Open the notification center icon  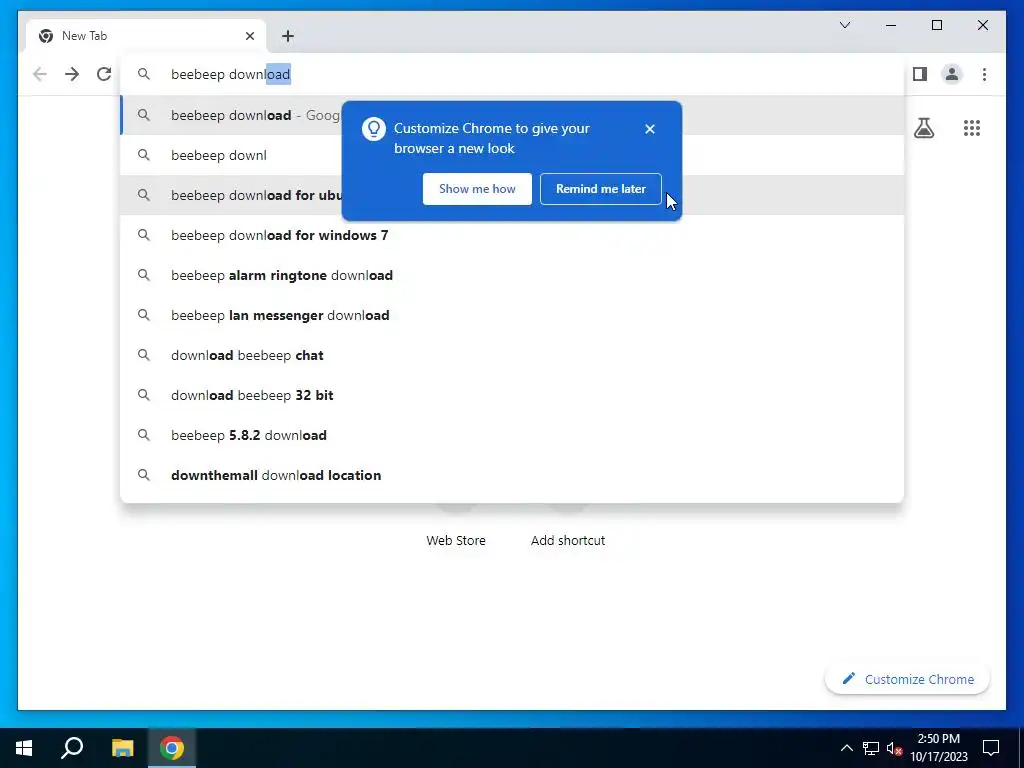pos(991,748)
